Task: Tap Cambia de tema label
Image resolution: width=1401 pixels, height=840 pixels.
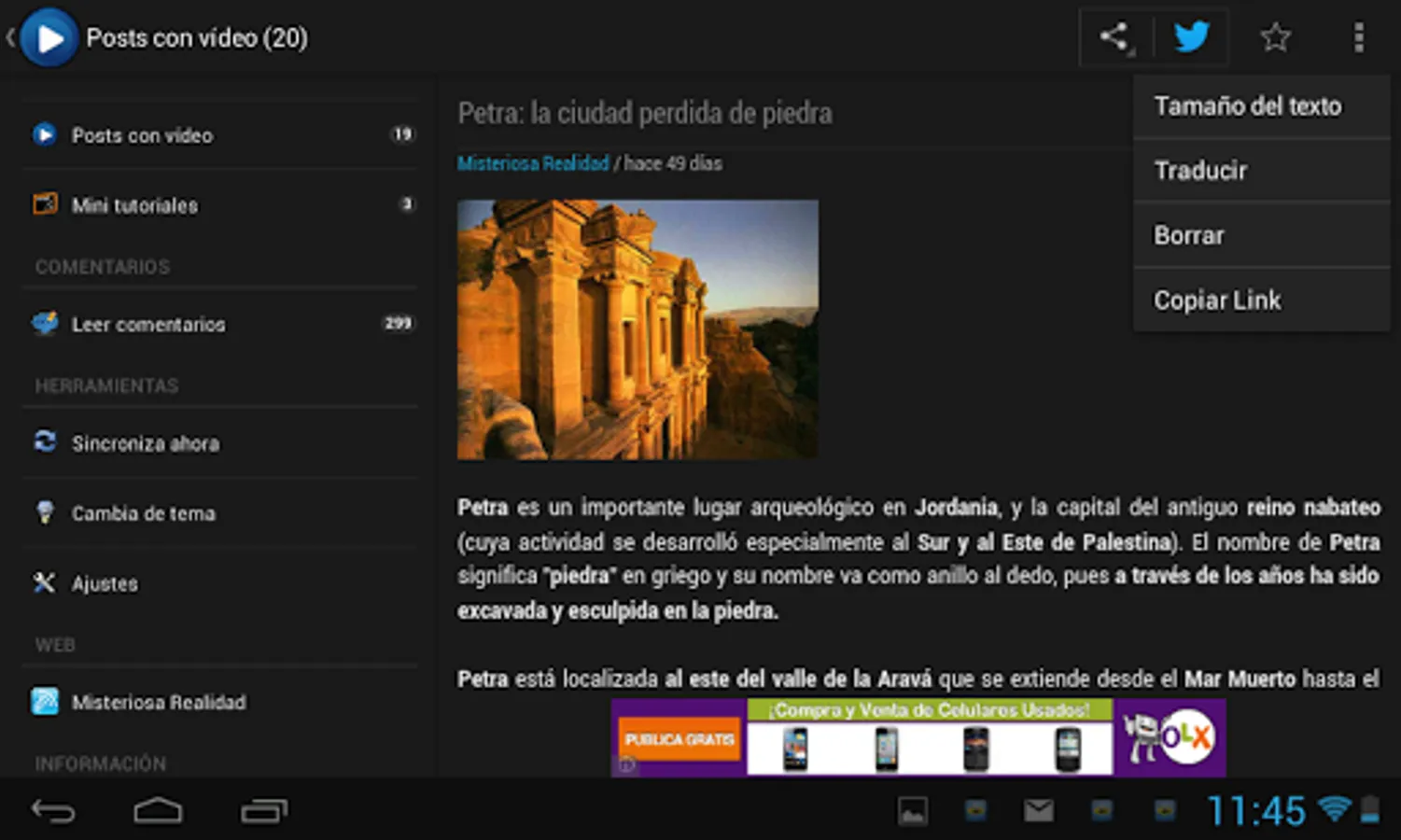Action: coord(144,513)
